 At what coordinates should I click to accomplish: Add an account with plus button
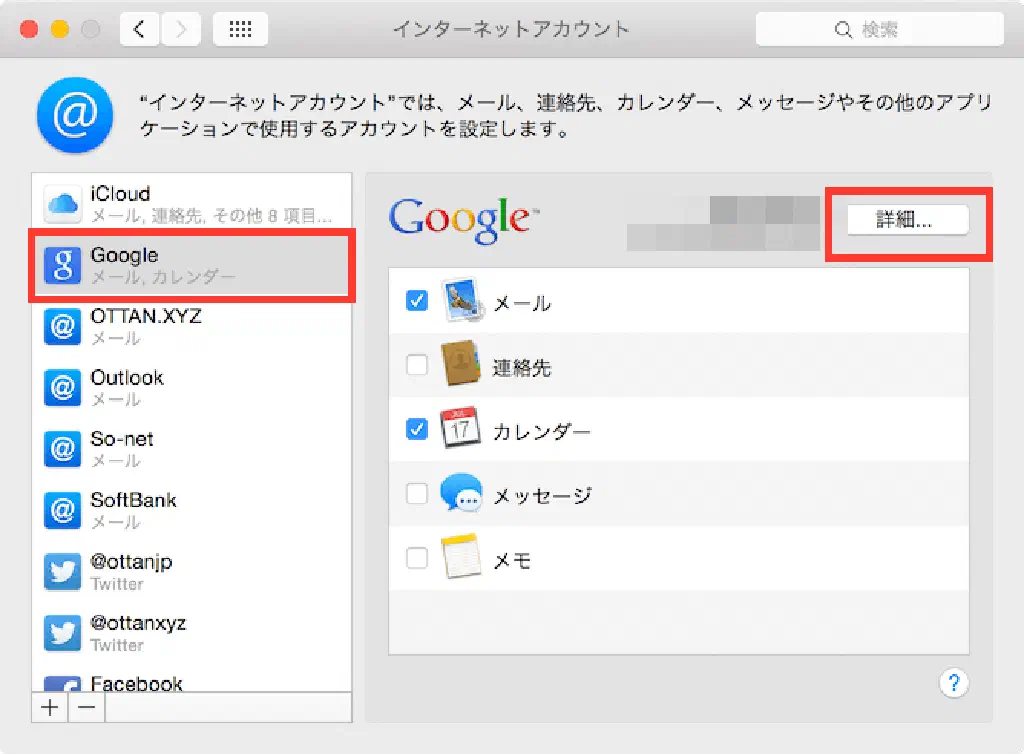[x=50, y=708]
